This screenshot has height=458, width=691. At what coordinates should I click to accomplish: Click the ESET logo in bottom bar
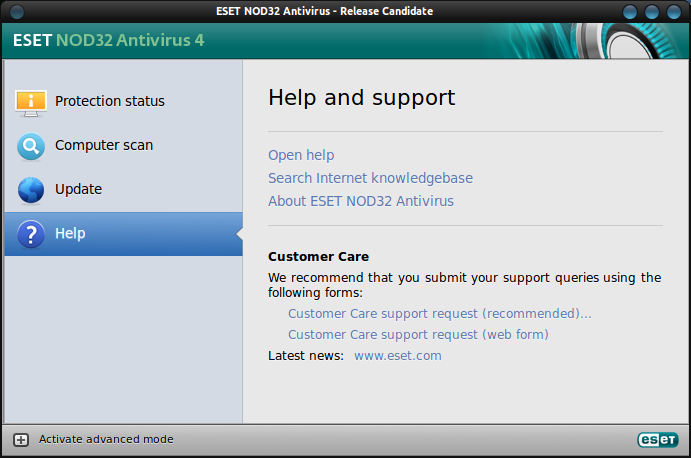(658, 439)
